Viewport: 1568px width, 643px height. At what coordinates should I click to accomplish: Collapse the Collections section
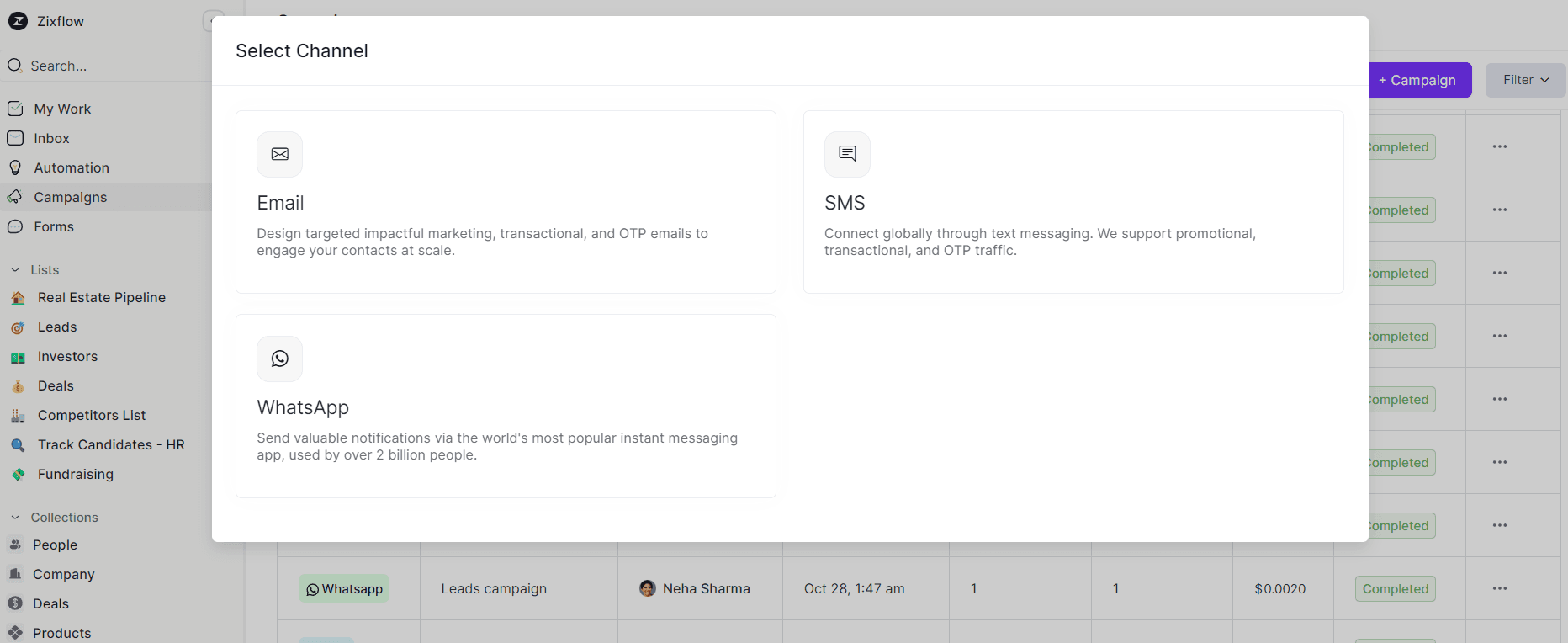15,518
